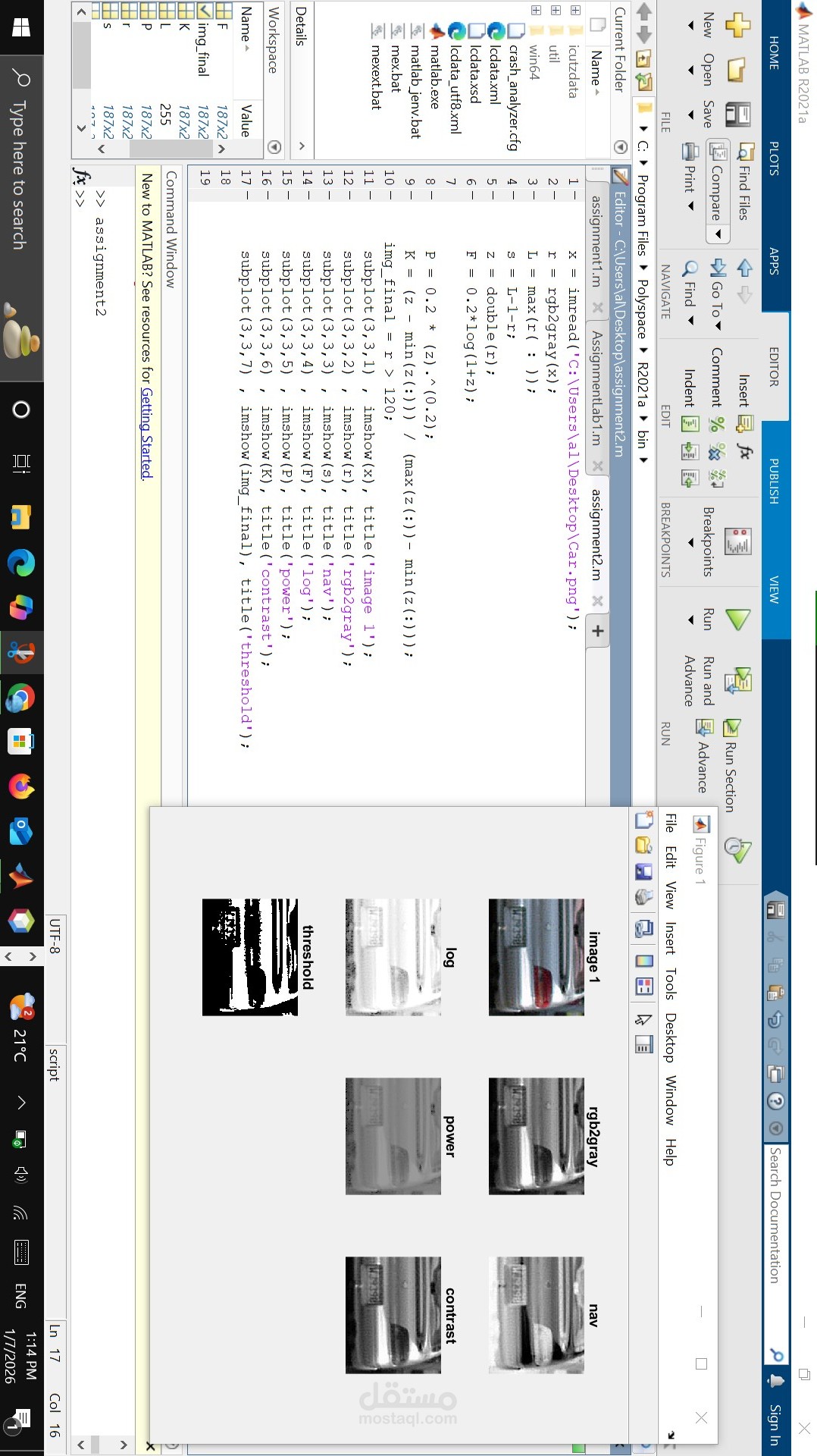Click Save Figure icon in Figure 1 toolbar

click(643, 871)
